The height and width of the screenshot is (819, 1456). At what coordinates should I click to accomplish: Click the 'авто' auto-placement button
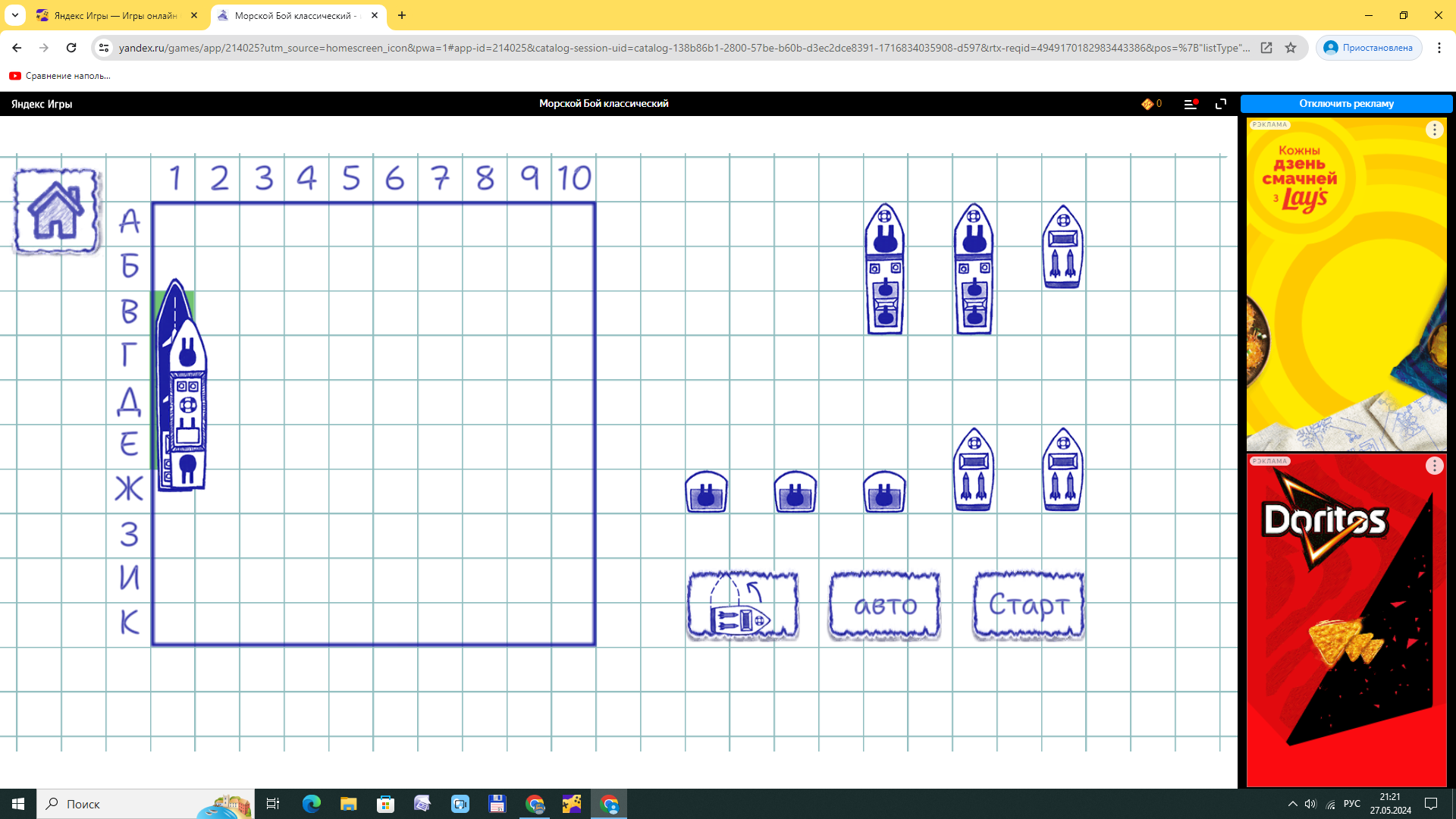[884, 605]
